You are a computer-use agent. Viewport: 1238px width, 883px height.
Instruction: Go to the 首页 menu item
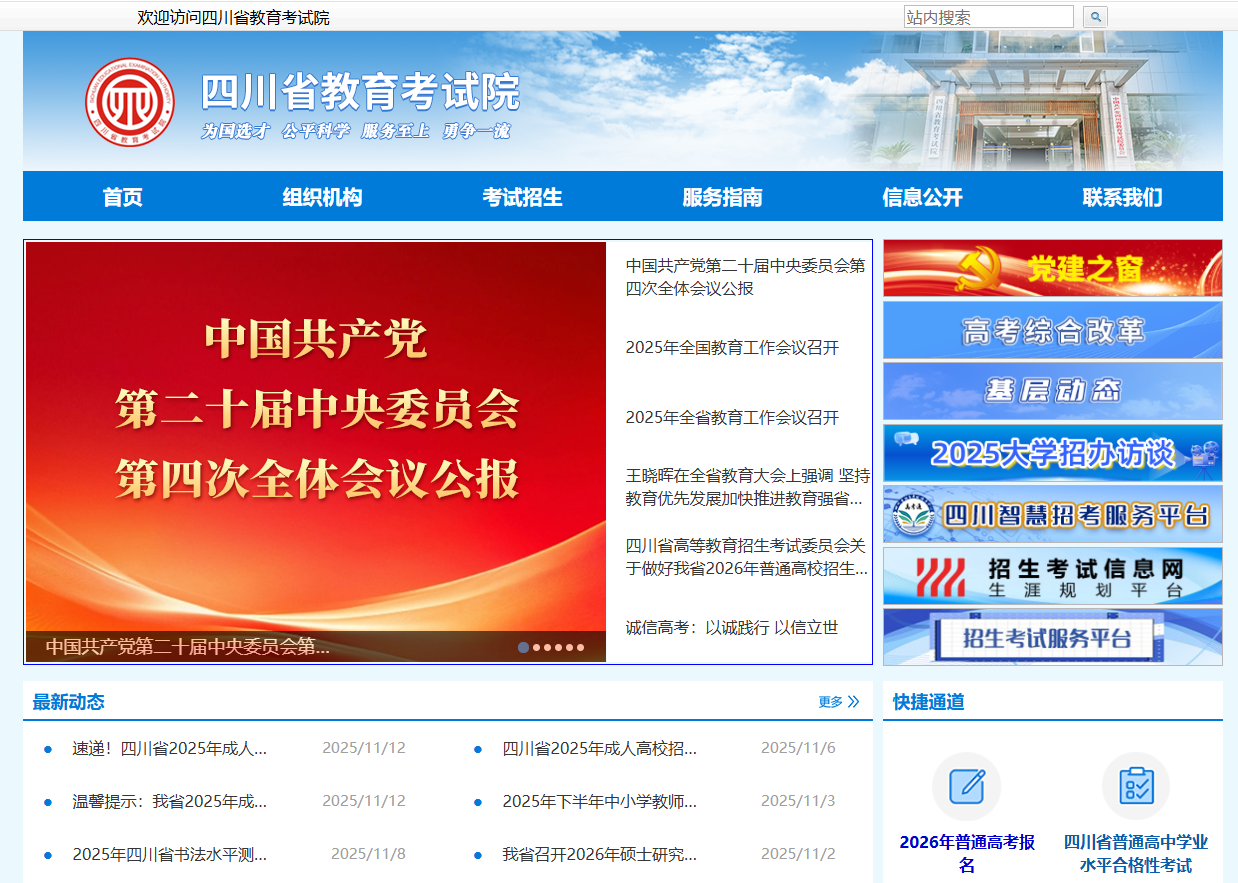point(122,197)
